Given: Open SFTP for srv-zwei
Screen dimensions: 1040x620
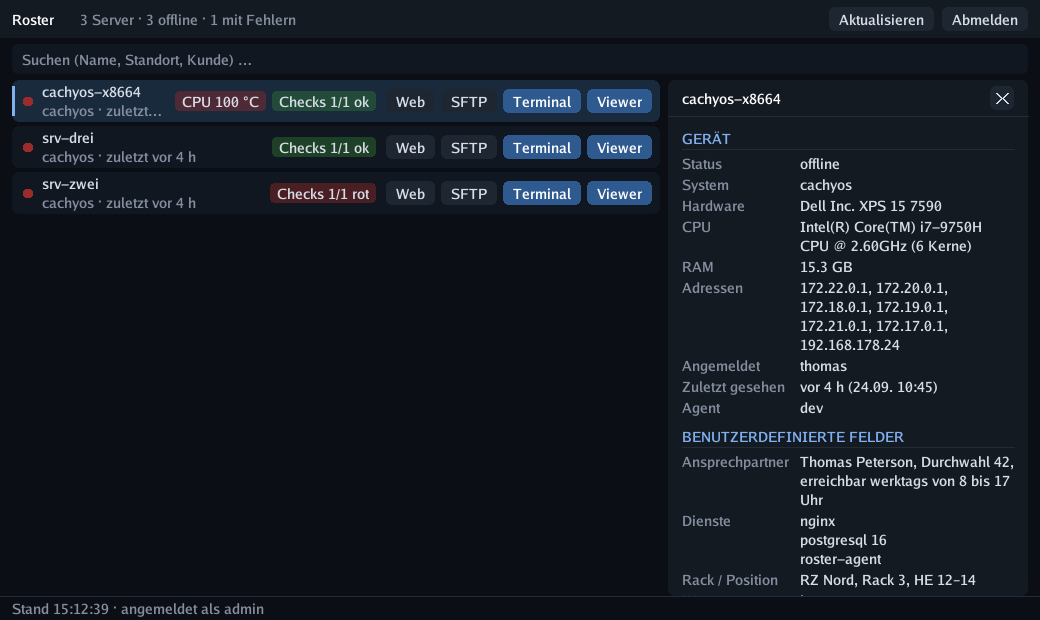Looking at the screenshot, I should click(x=468, y=194).
